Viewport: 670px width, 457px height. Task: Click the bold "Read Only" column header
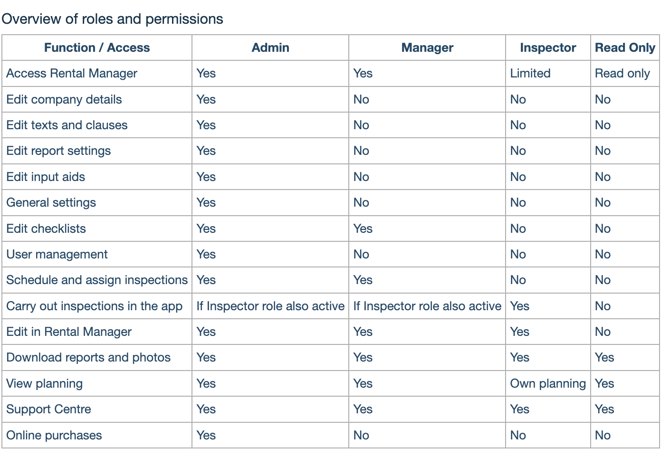[x=625, y=47]
